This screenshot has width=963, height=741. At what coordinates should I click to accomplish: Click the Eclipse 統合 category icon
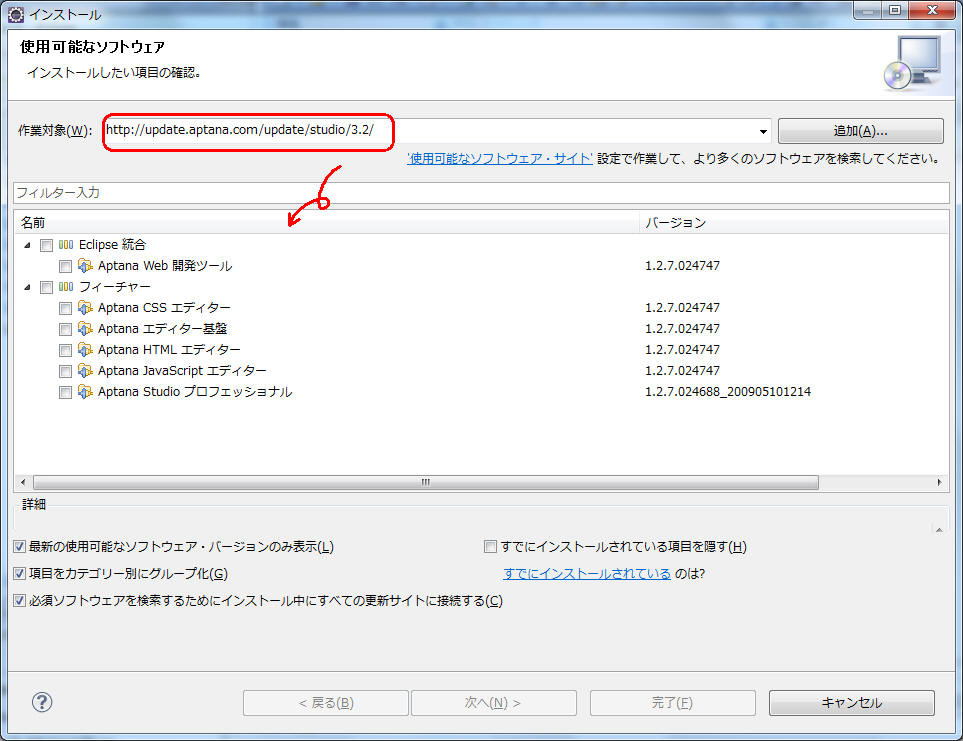tap(66, 245)
